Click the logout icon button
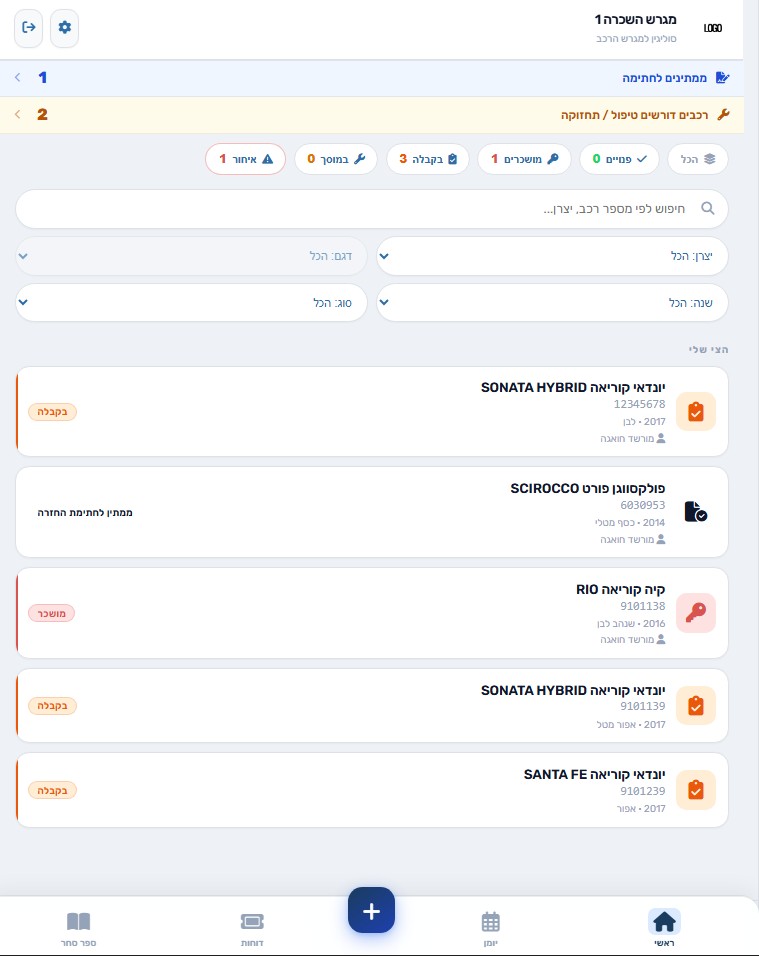The width and height of the screenshot is (759, 956). point(29,27)
